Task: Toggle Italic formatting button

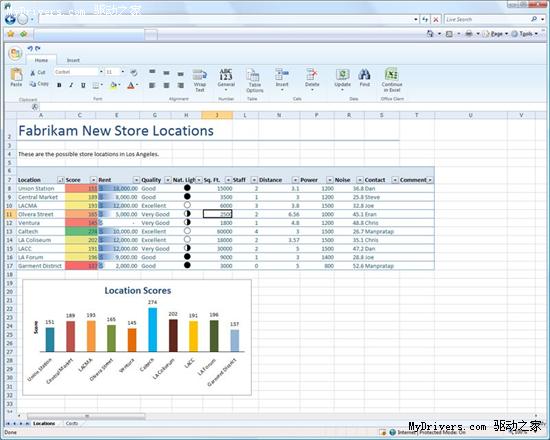Action: click(x=71, y=85)
